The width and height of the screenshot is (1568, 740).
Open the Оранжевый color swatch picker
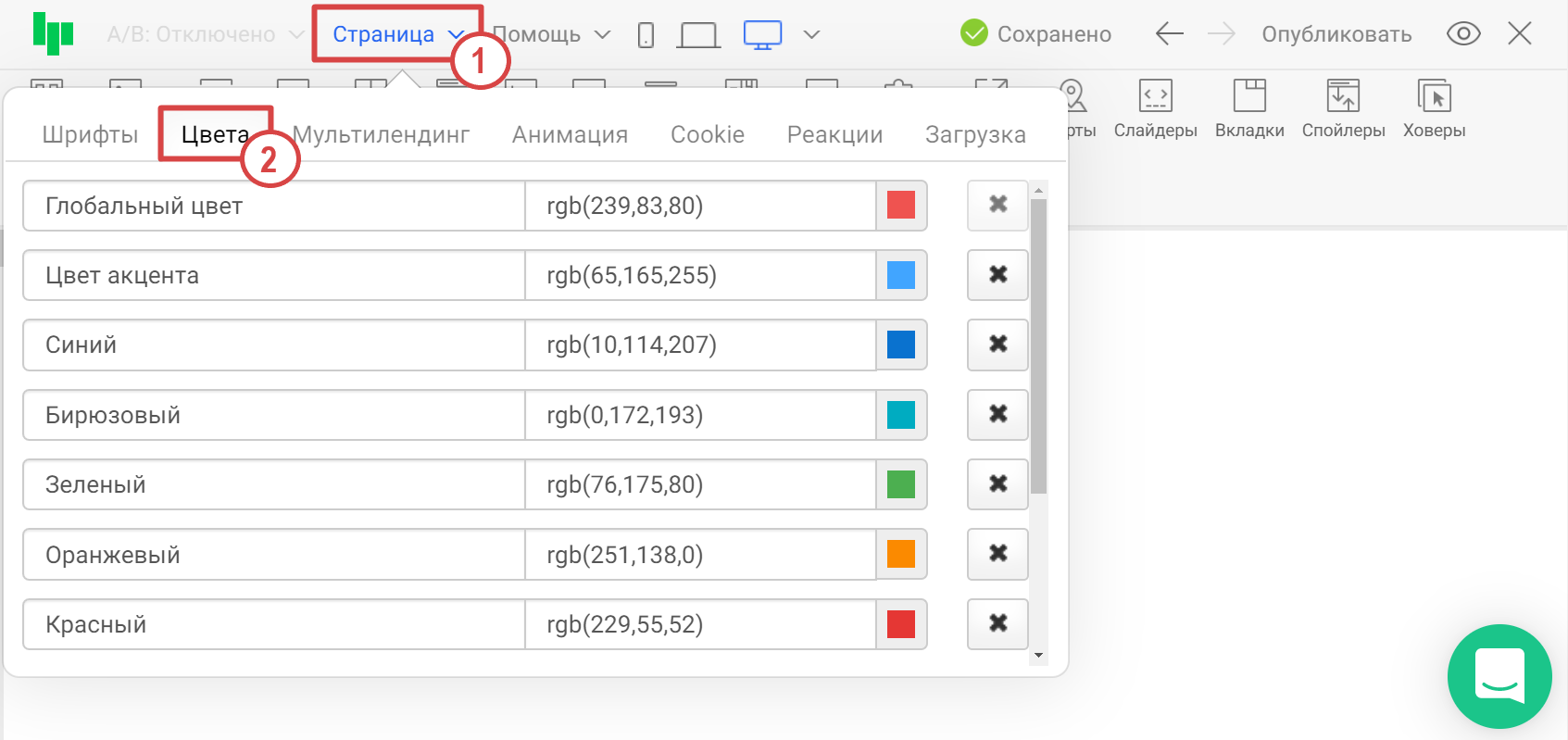[x=900, y=554]
